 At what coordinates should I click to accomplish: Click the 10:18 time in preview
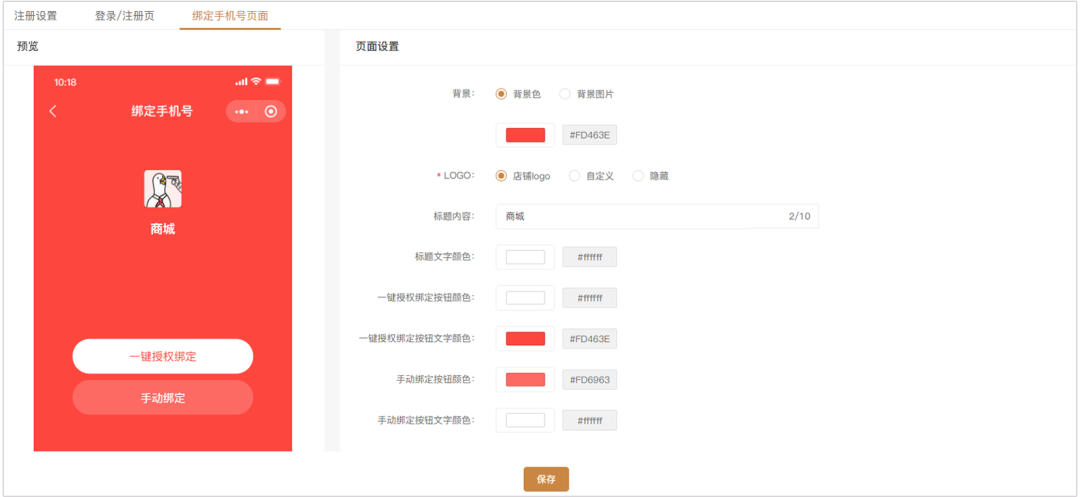65,82
